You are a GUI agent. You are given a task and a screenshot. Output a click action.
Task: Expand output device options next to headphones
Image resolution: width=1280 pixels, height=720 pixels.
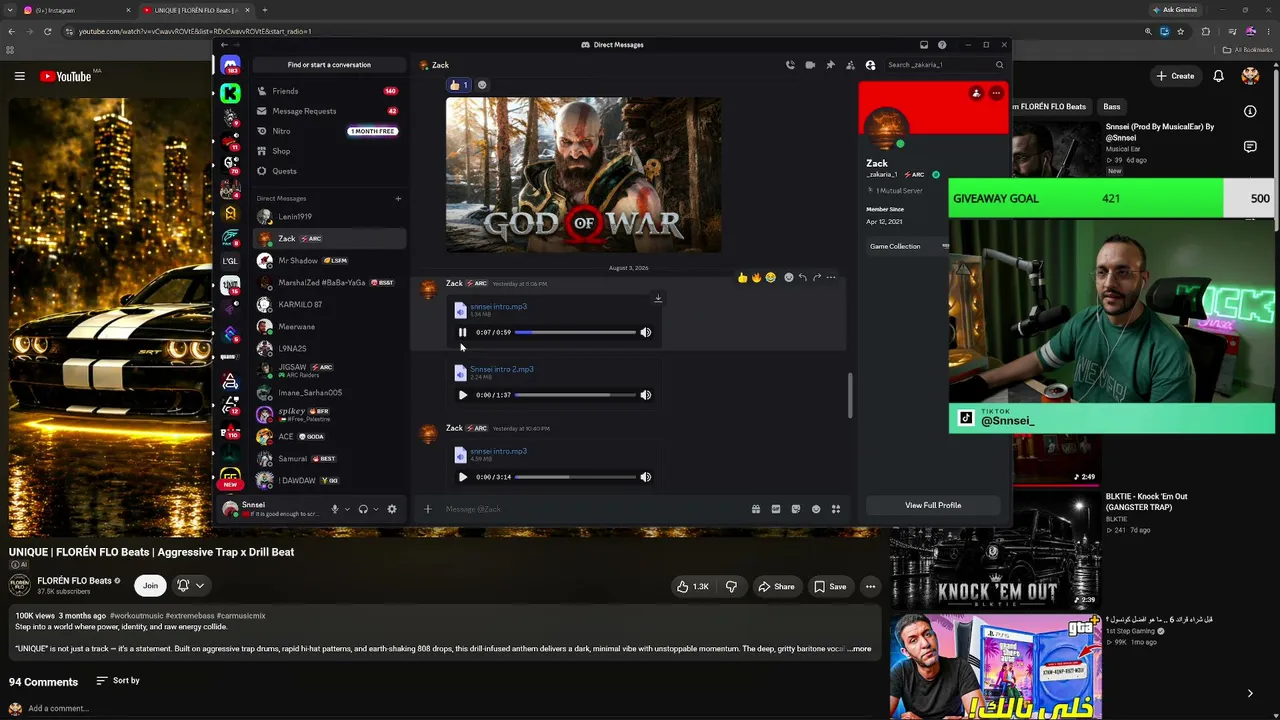pyautogui.click(x=376, y=509)
